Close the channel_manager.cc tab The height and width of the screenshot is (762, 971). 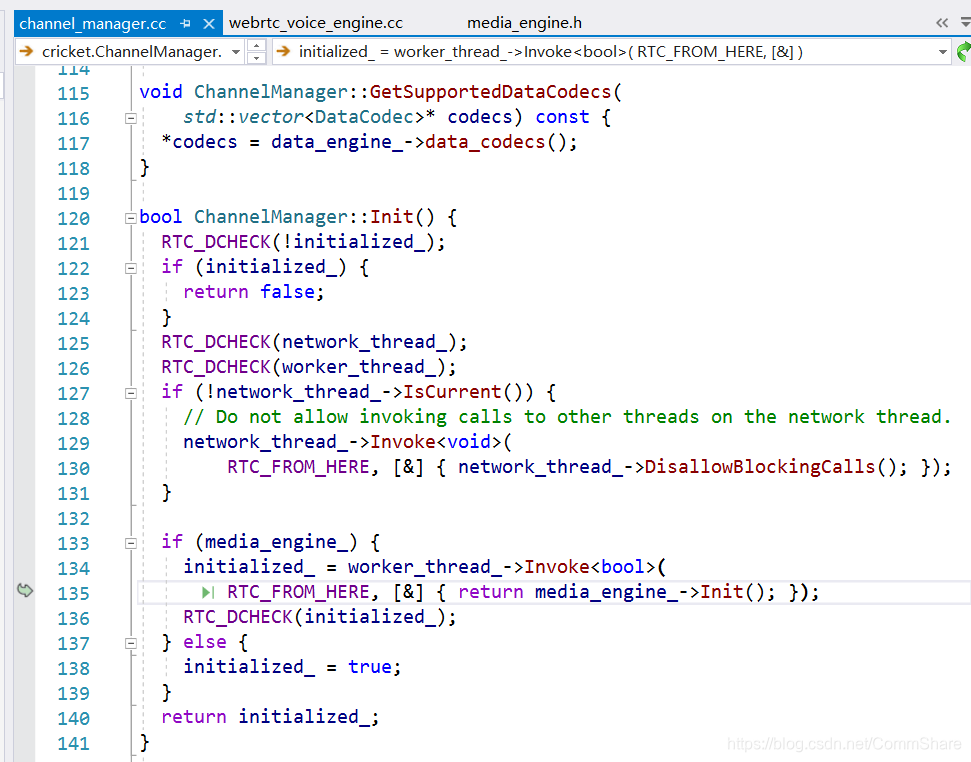coord(209,24)
